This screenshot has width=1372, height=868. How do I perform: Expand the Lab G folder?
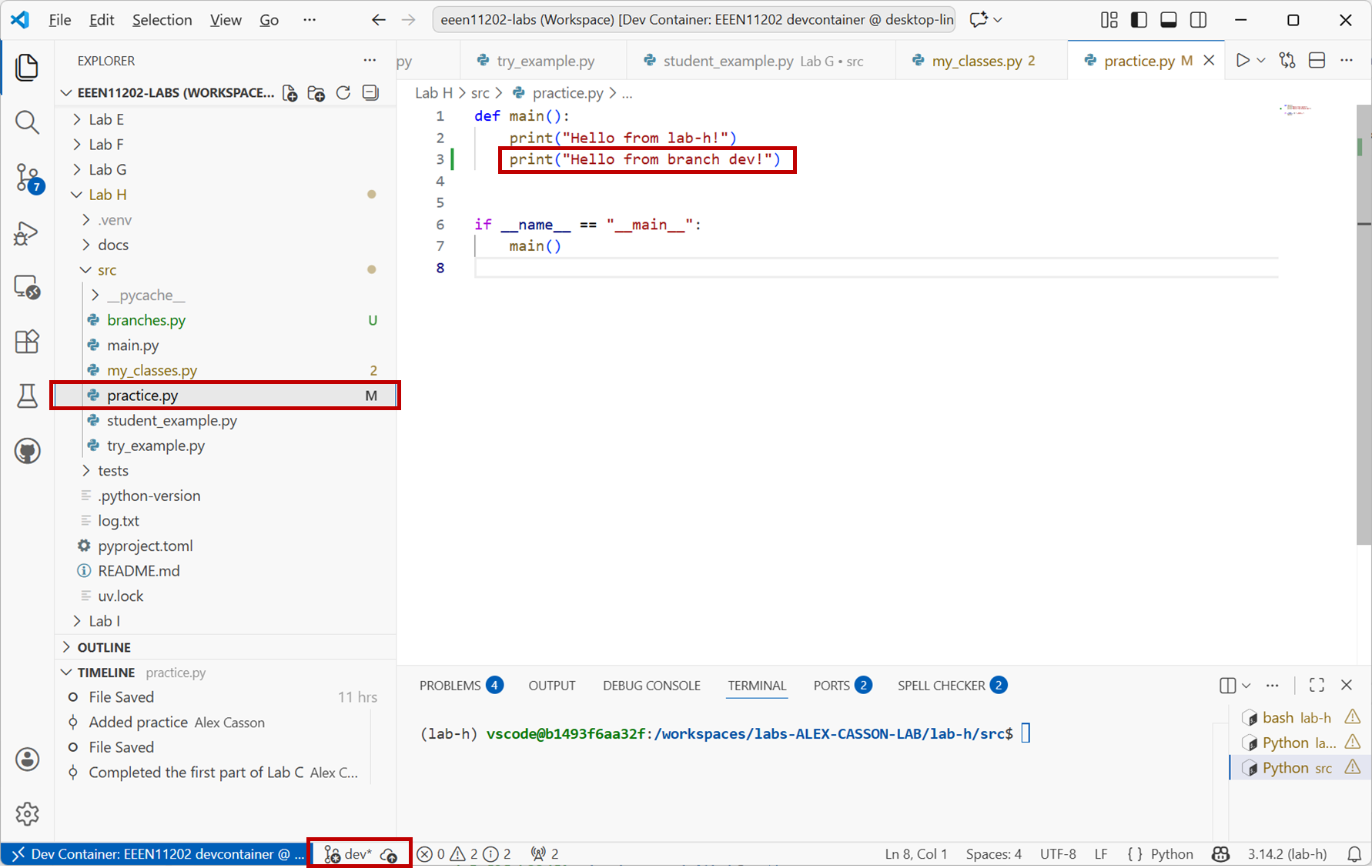(x=107, y=169)
